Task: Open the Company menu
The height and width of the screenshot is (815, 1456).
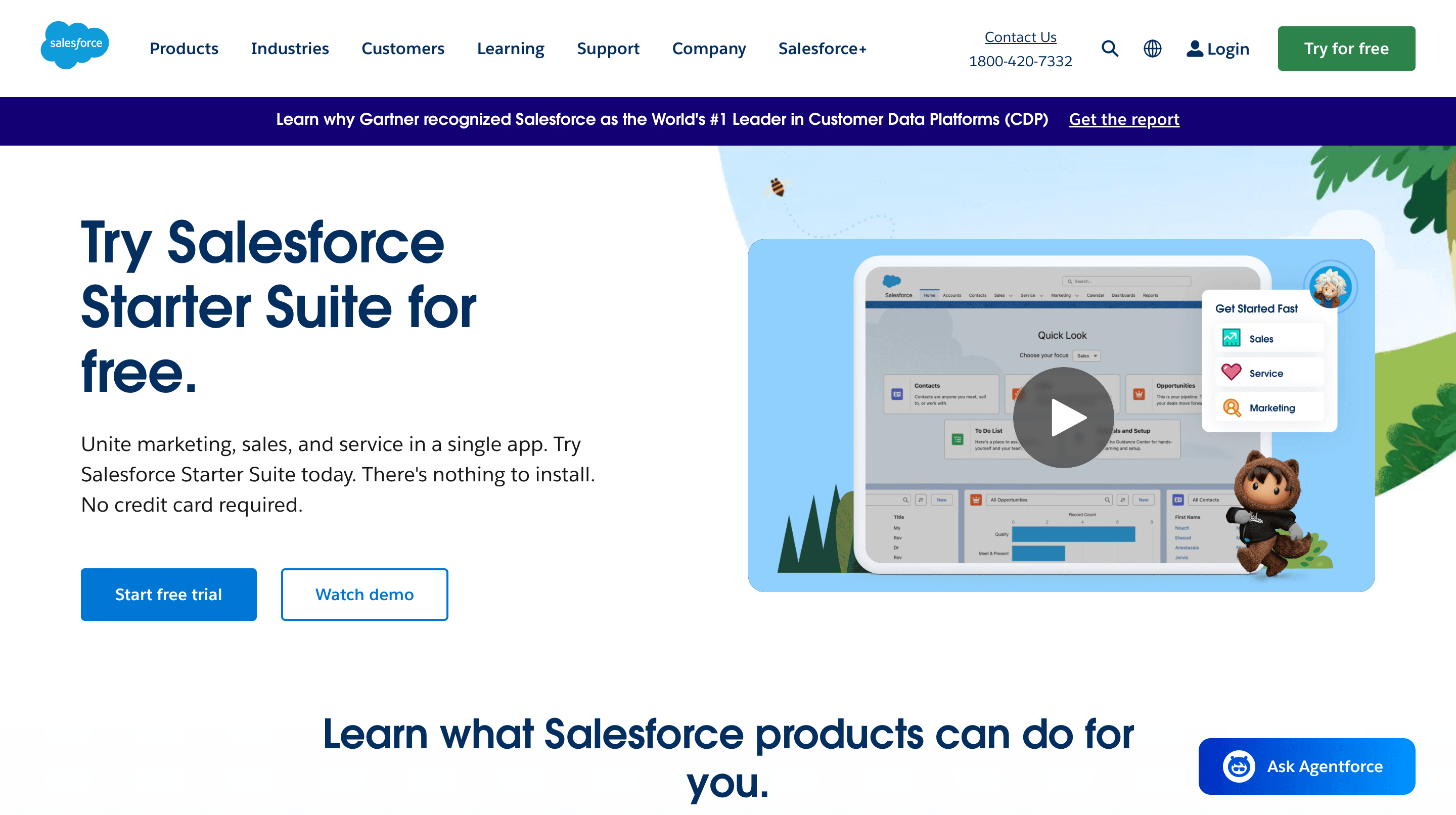Action: (x=709, y=49)
